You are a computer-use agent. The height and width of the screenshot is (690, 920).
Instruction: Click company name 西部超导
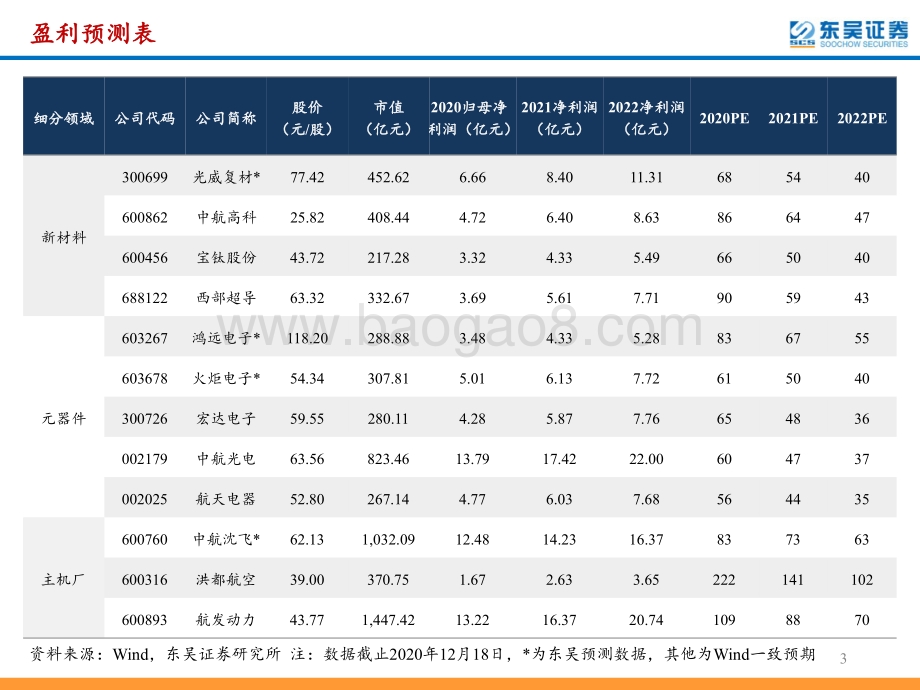tap(226, 297)
